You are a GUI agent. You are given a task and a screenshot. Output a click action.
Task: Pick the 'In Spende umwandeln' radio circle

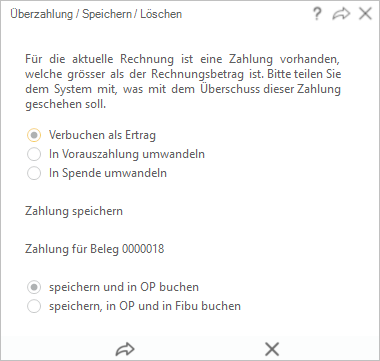click(x=34, y=173)
